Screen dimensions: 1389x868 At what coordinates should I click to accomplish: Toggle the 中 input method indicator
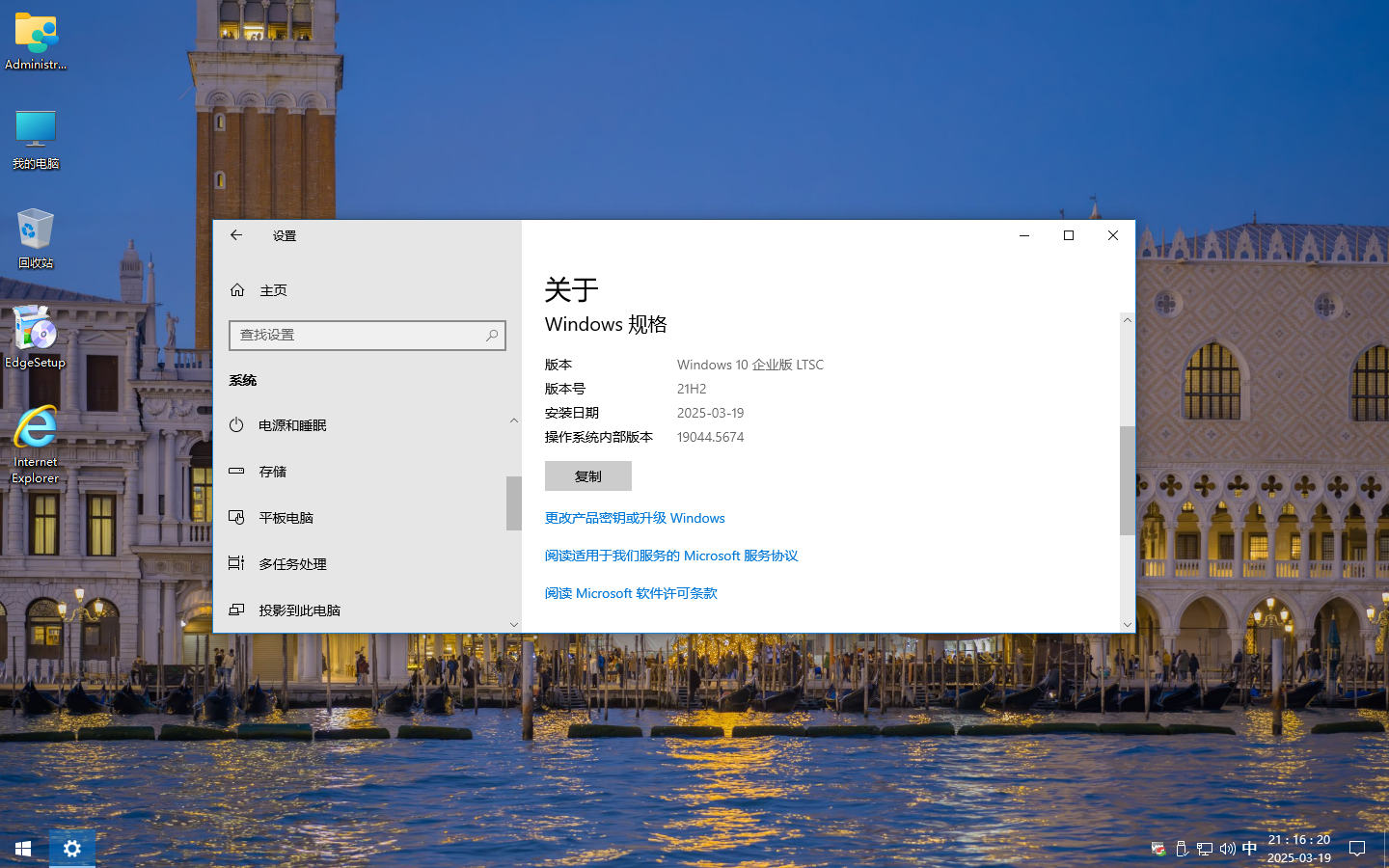click(1250, 849)
